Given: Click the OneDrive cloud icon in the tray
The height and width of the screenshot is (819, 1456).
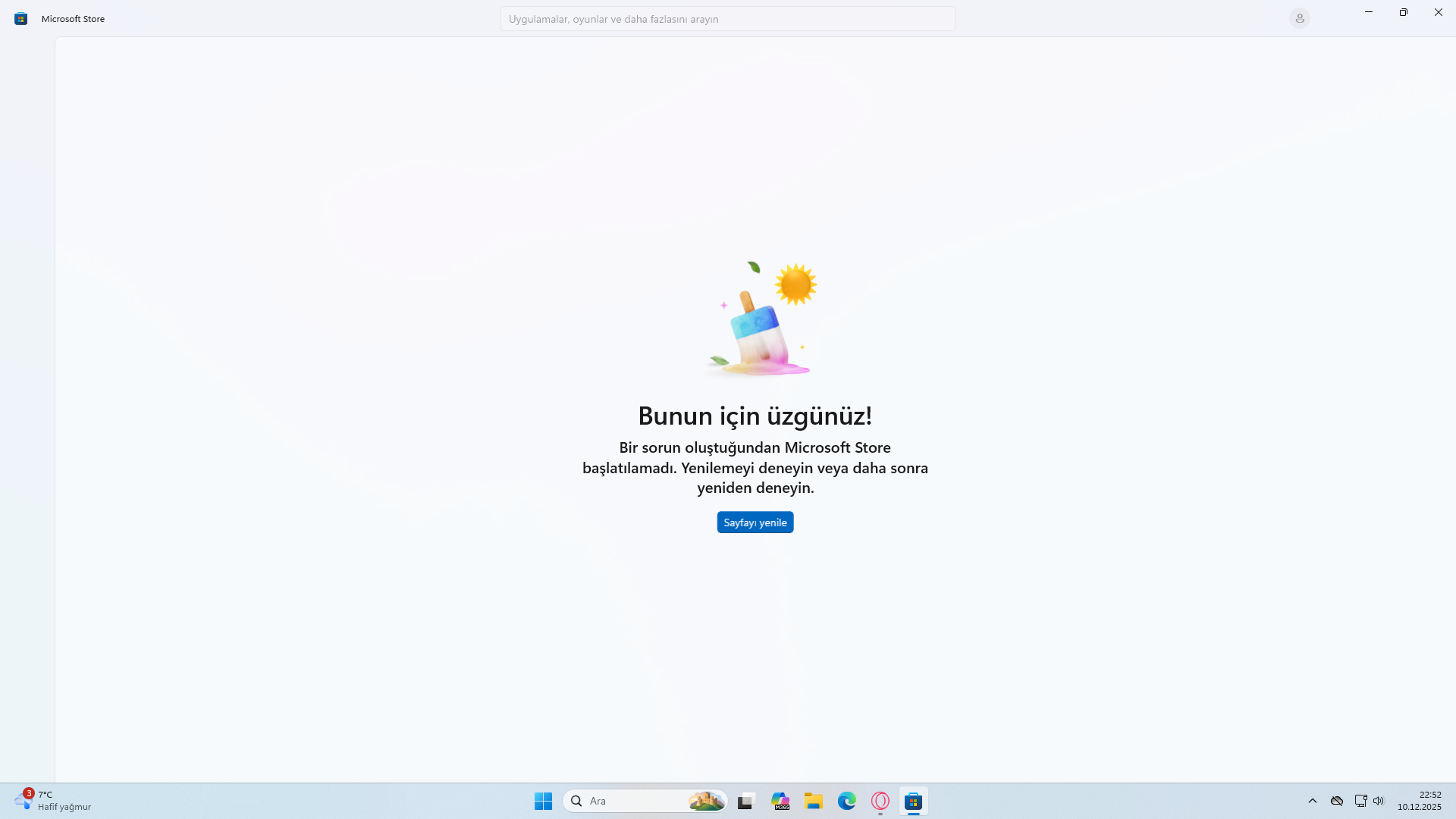Looking at the screenshot, I should (1336, 801).
